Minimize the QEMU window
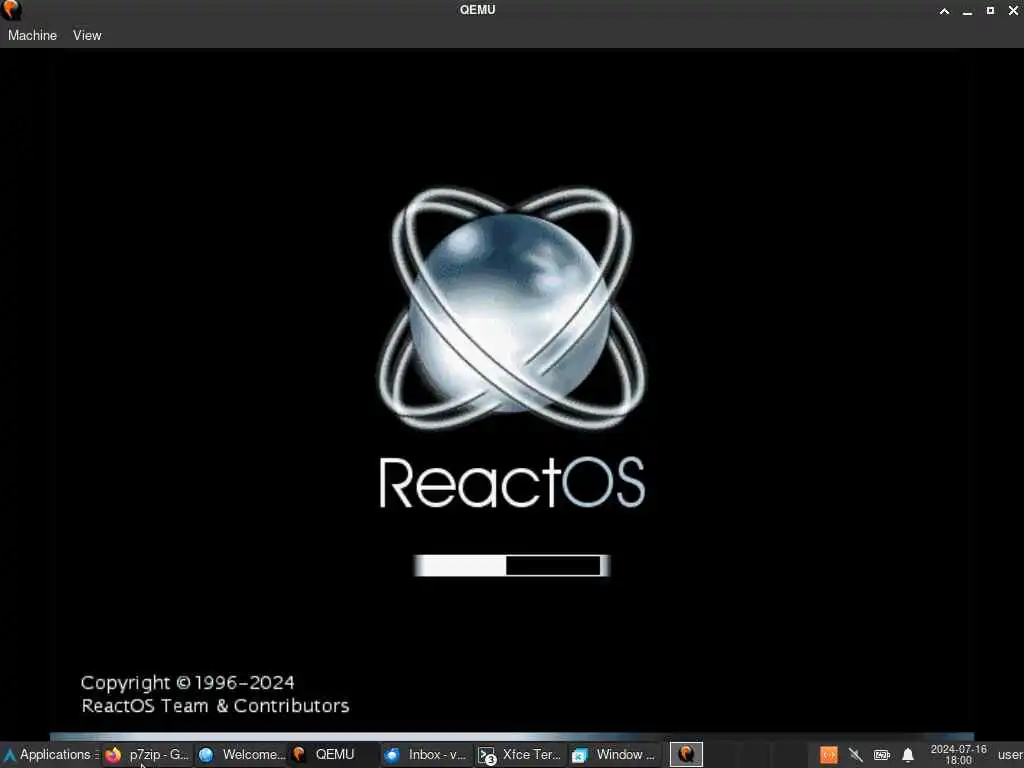The image size is (1024, 768). [967, 10]
